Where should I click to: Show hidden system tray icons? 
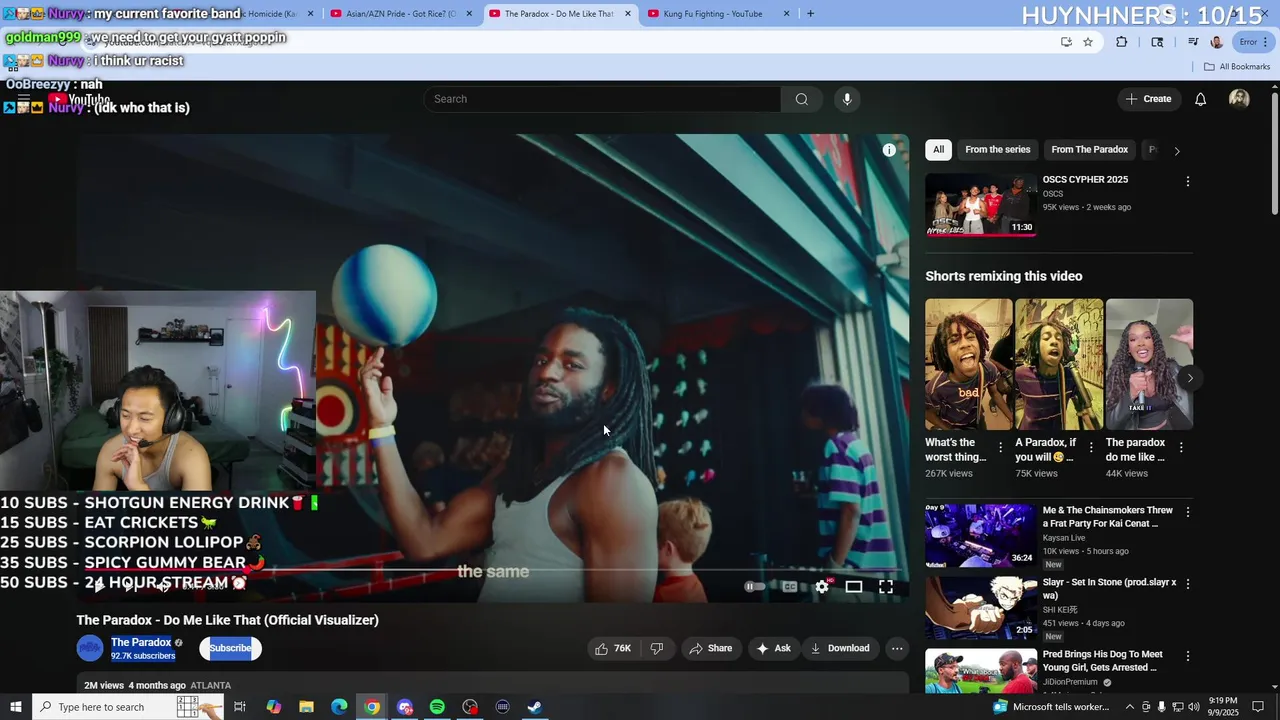coord(1130,707)
